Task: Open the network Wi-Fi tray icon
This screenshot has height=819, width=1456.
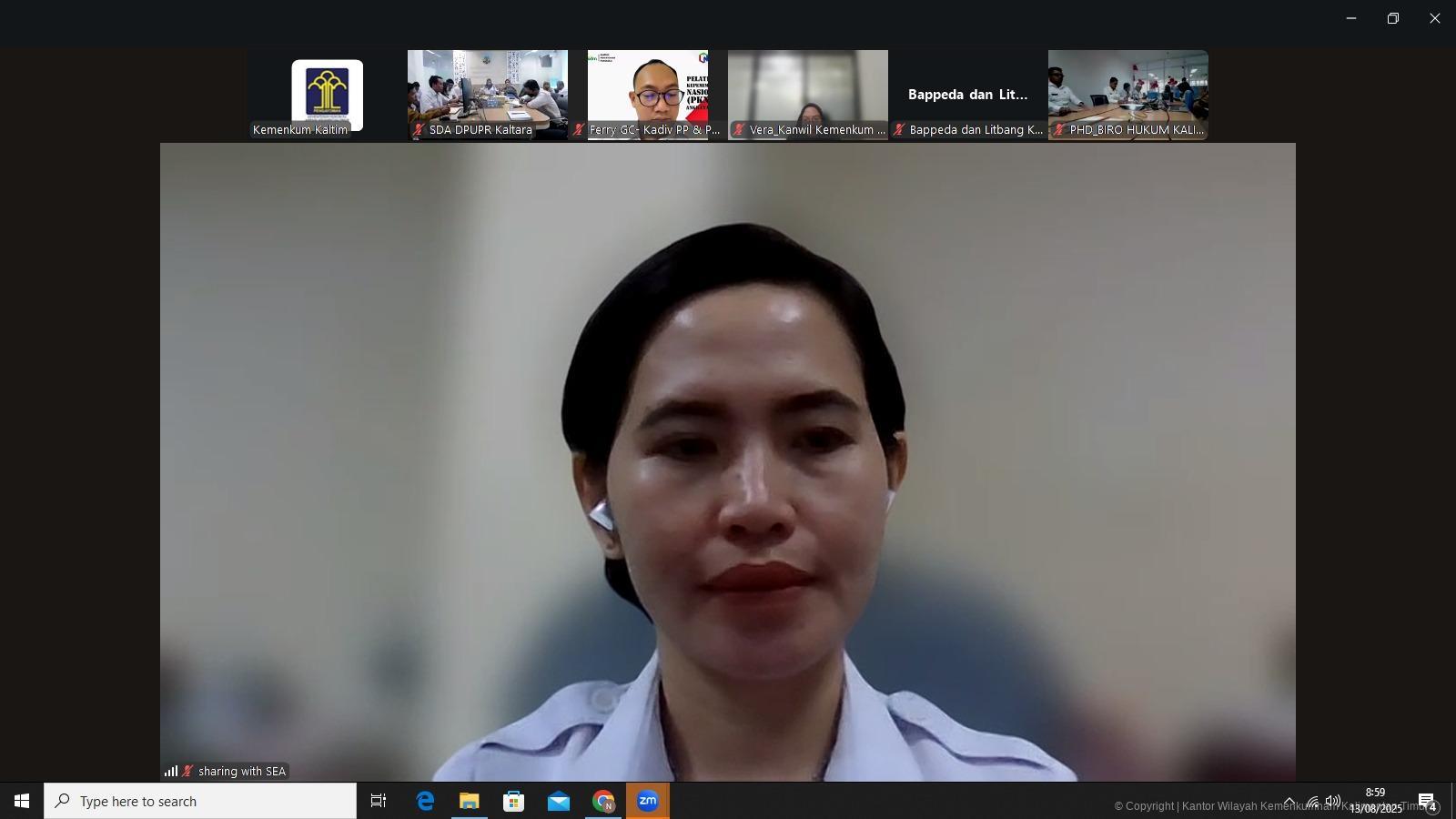Action: (1311, 801)
